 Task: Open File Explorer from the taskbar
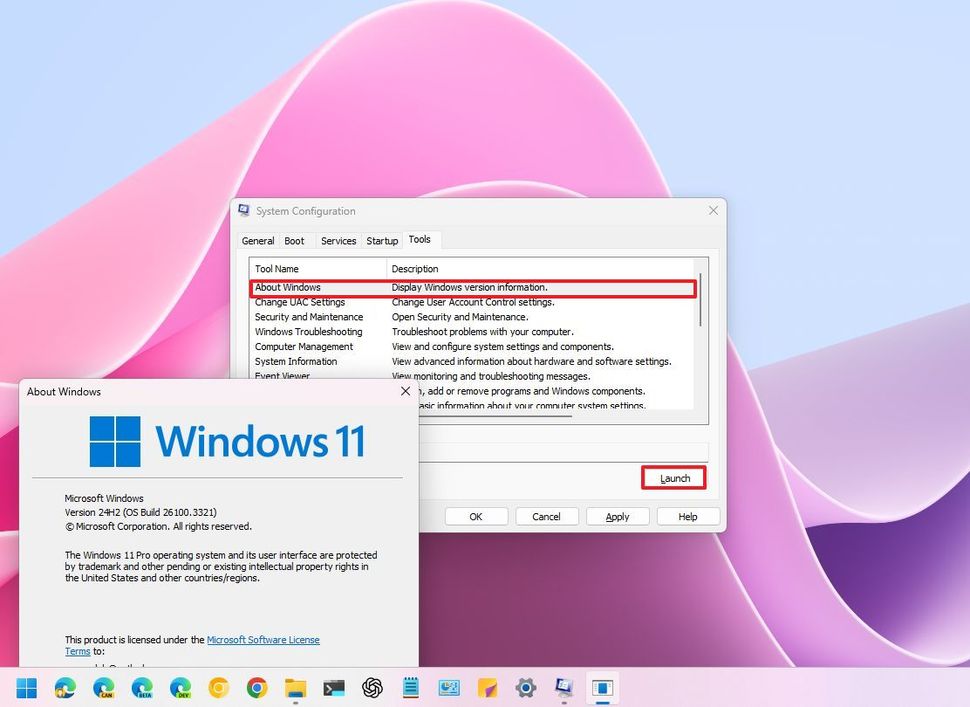pos(295,689)
